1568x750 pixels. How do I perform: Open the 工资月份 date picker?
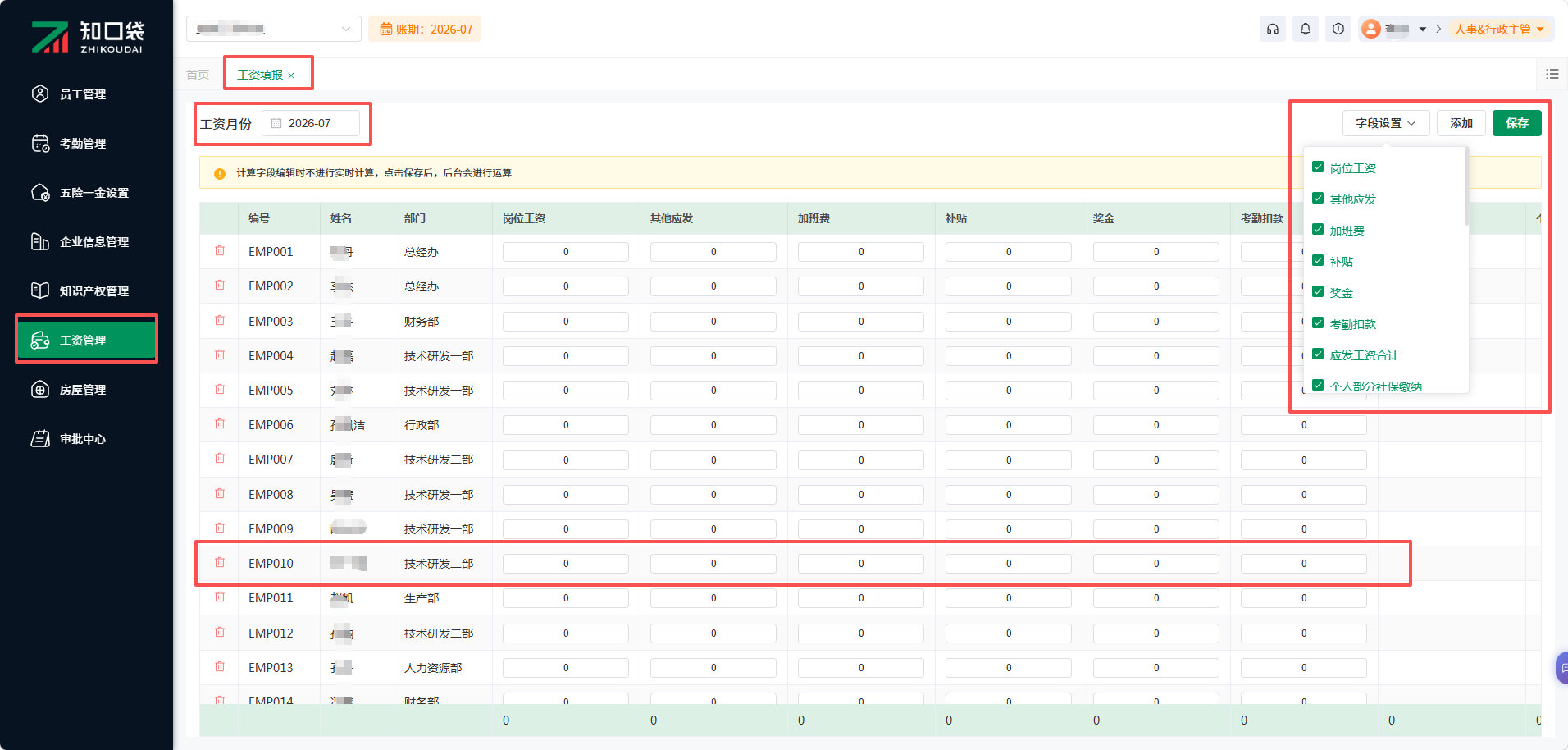pos(311,123)
